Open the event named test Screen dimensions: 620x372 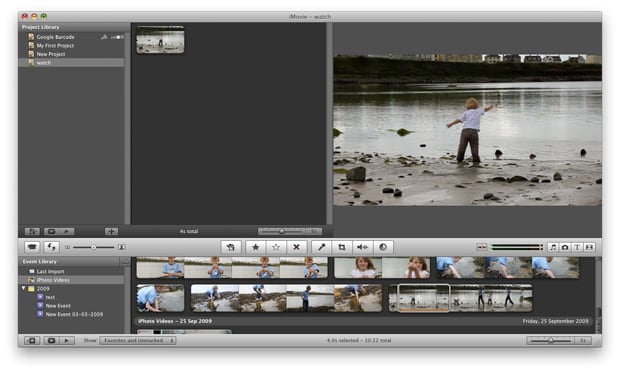click(50, 297)
